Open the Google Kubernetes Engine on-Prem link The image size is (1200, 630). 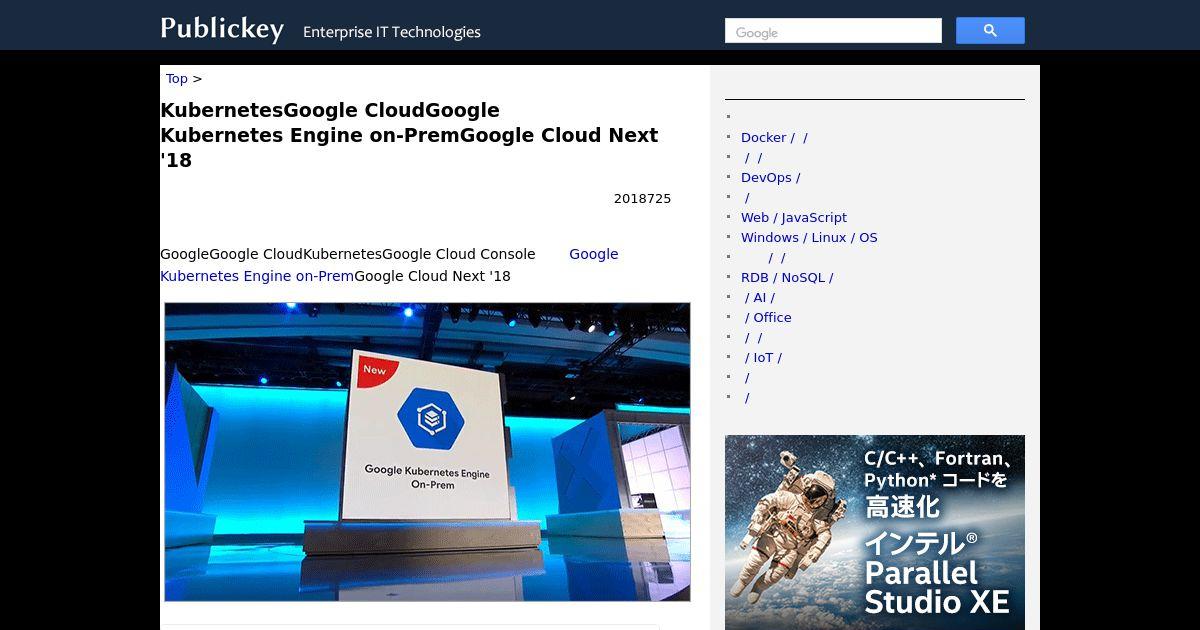click(x=257, y=276)
